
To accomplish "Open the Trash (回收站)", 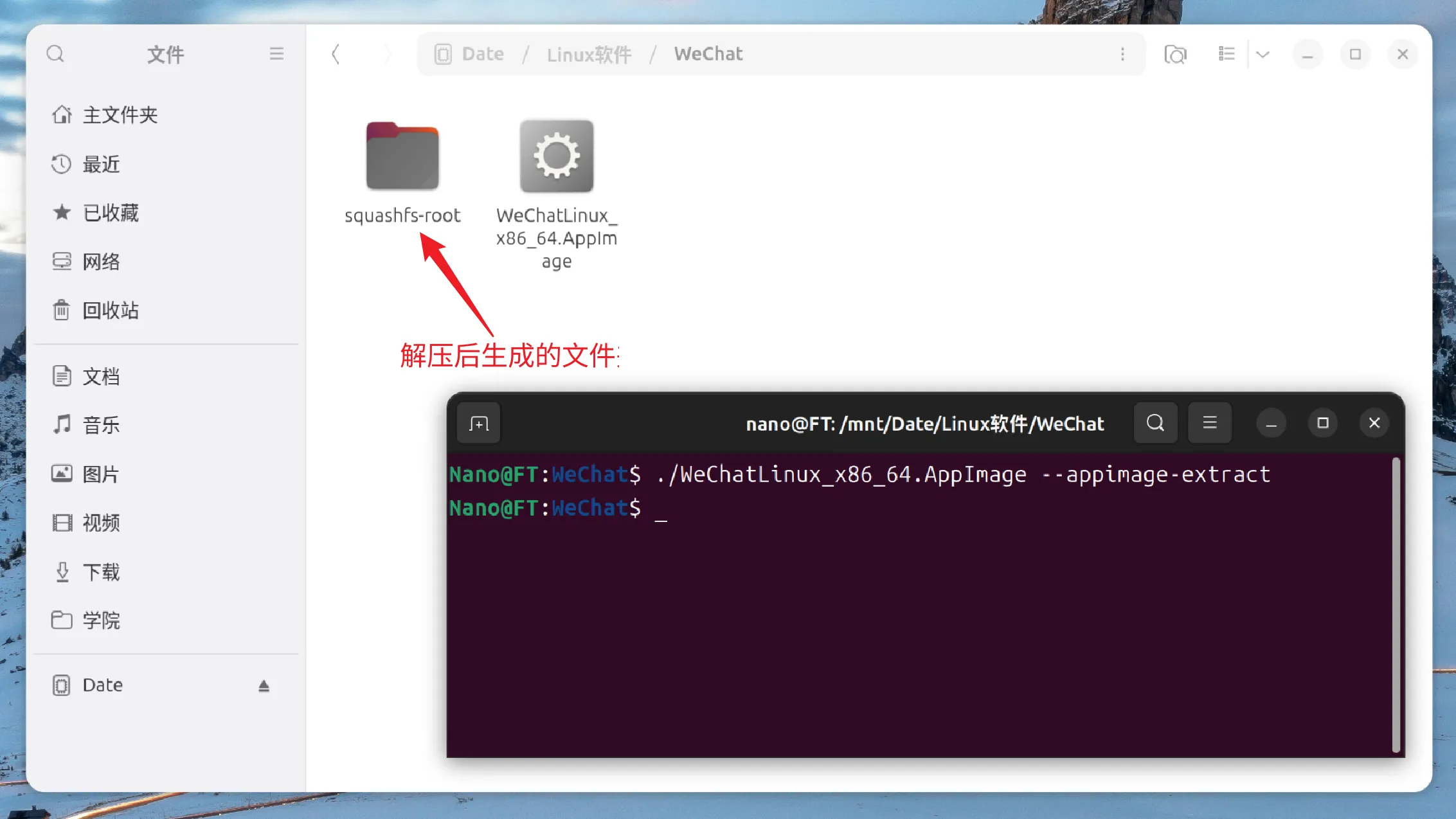I will pos(166,310).
